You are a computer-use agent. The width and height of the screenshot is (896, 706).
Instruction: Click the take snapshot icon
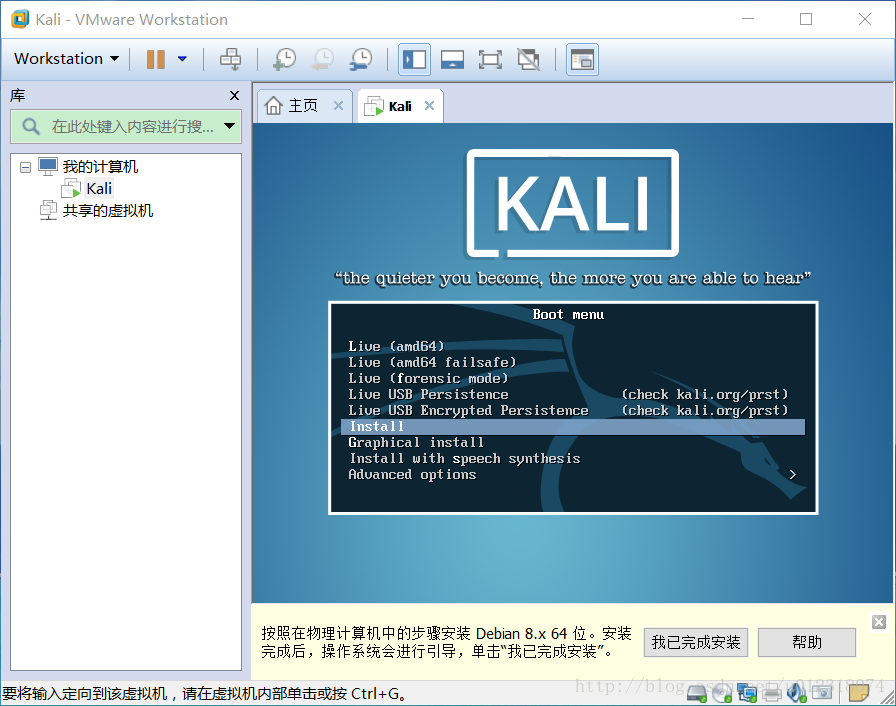click(x=285, y=59)
